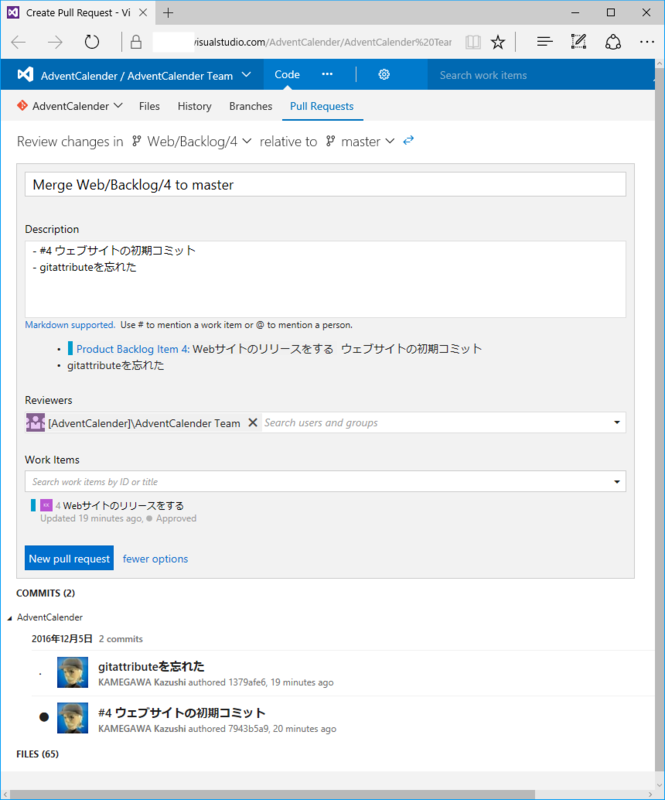The image size is (665, 800).
Task: Expand the Reviewers dropdown arrow
Action: [617, 422]
